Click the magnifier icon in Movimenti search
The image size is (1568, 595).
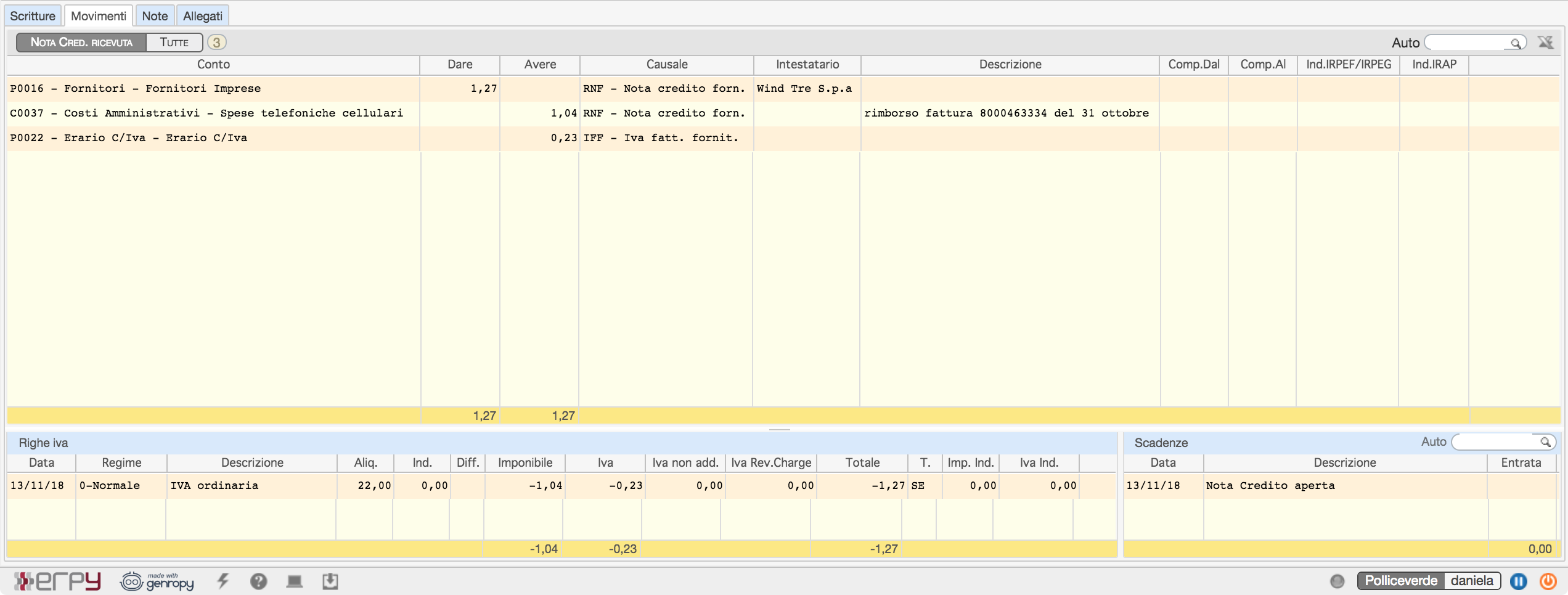(1516, 43)
